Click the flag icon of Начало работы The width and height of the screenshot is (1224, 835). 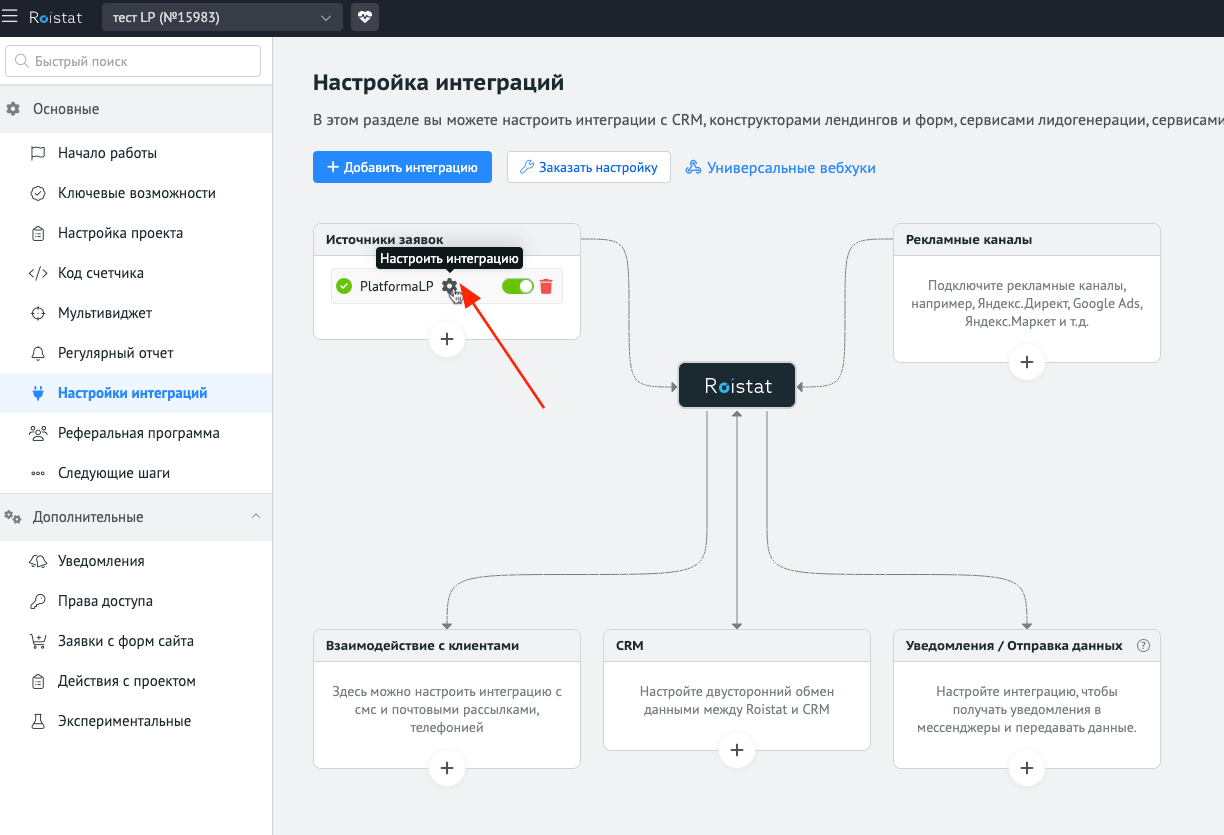38,153
